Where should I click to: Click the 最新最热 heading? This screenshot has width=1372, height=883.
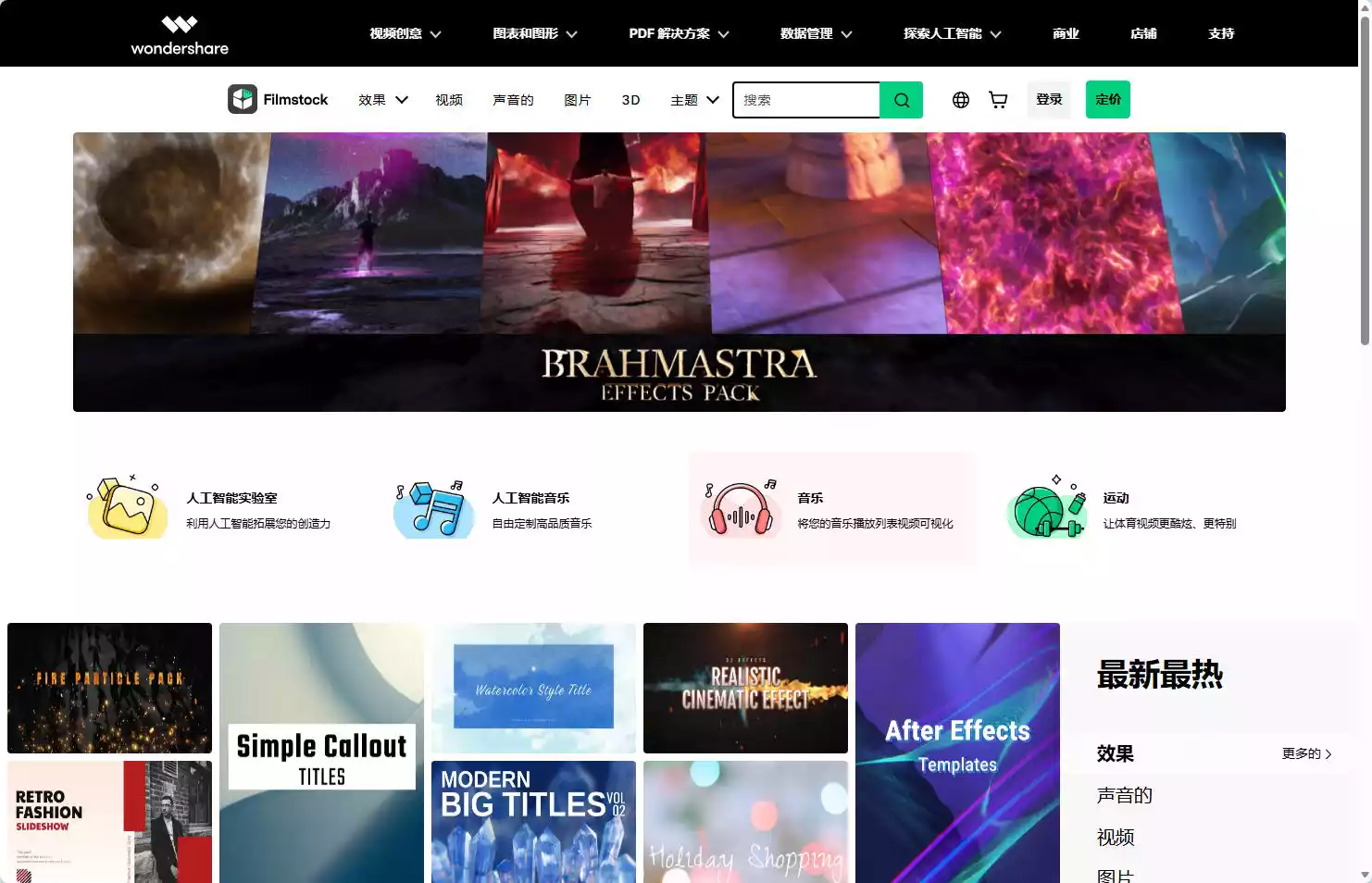click(x=1160, y=675)
